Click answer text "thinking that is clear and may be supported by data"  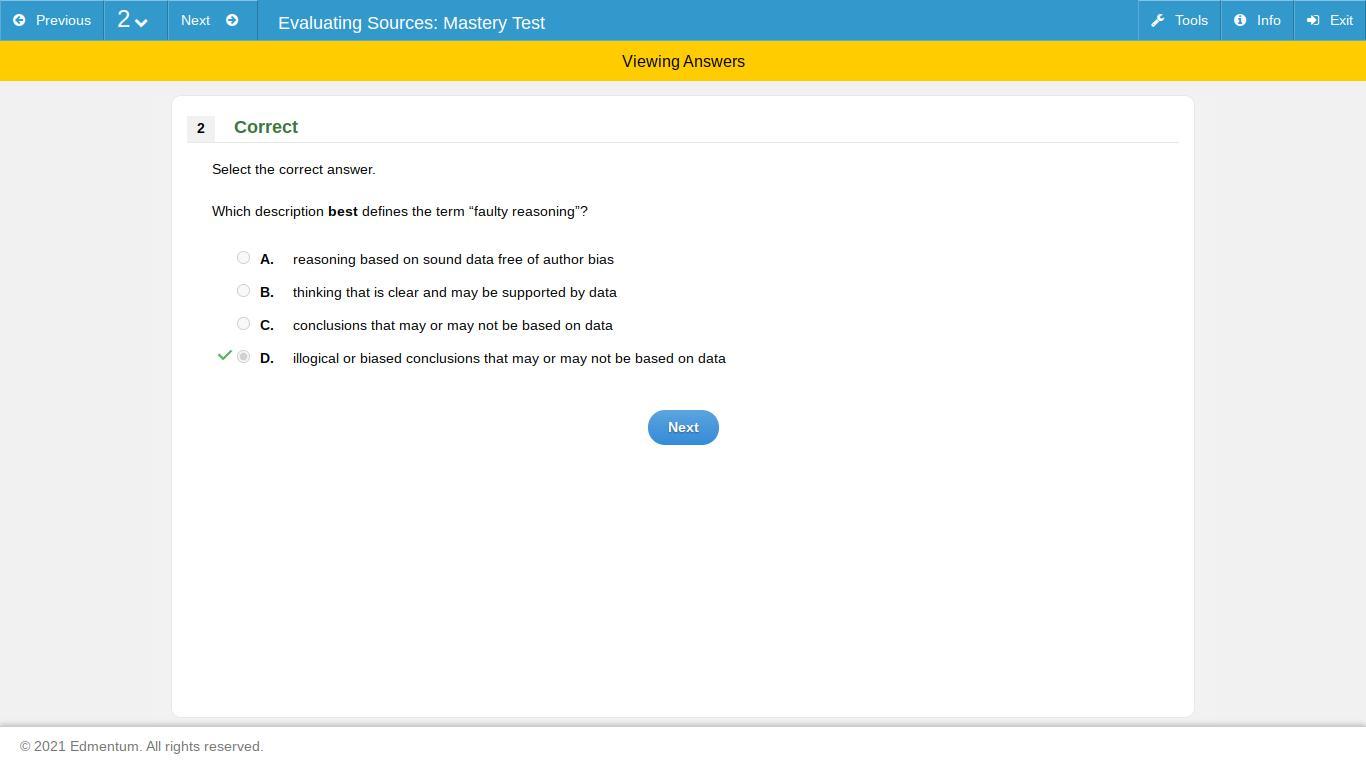[x=455, y=292]
